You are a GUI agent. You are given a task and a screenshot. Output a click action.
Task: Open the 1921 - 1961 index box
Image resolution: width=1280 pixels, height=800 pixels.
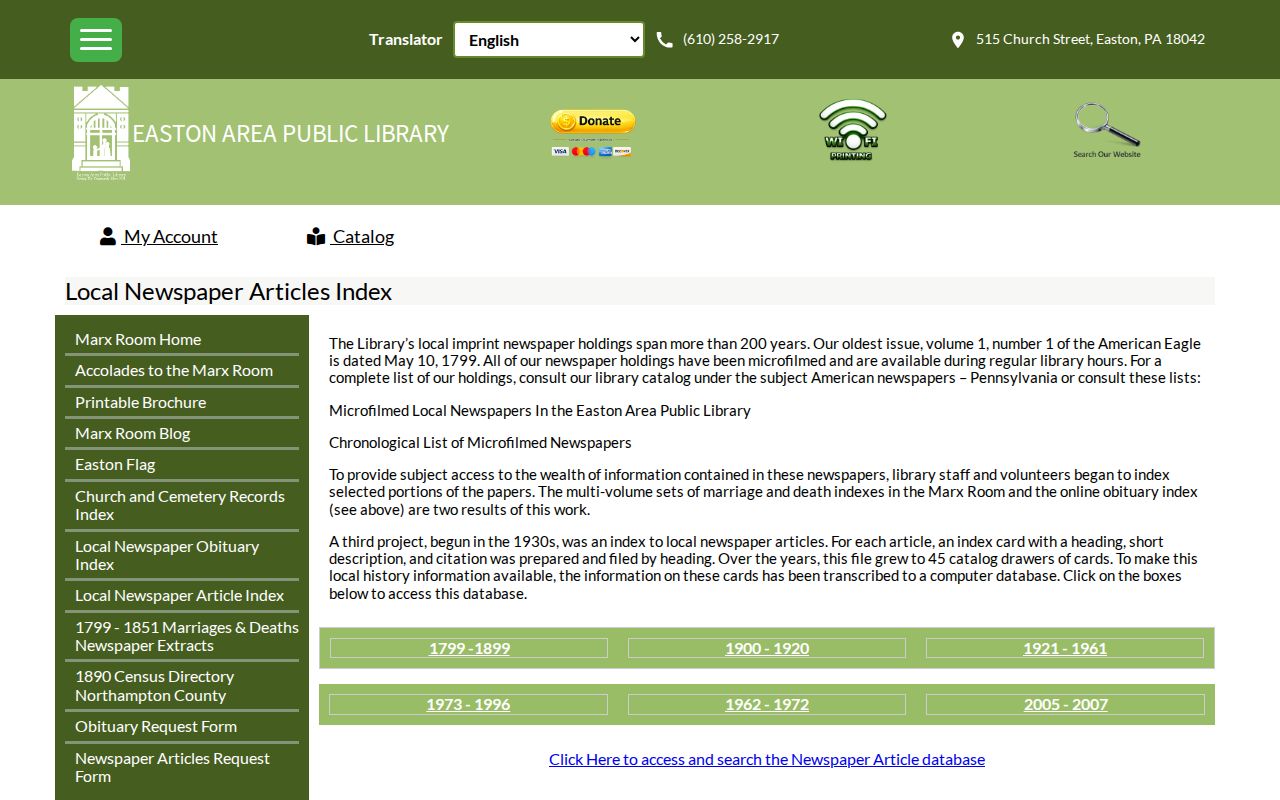(x=1065, y=648)
